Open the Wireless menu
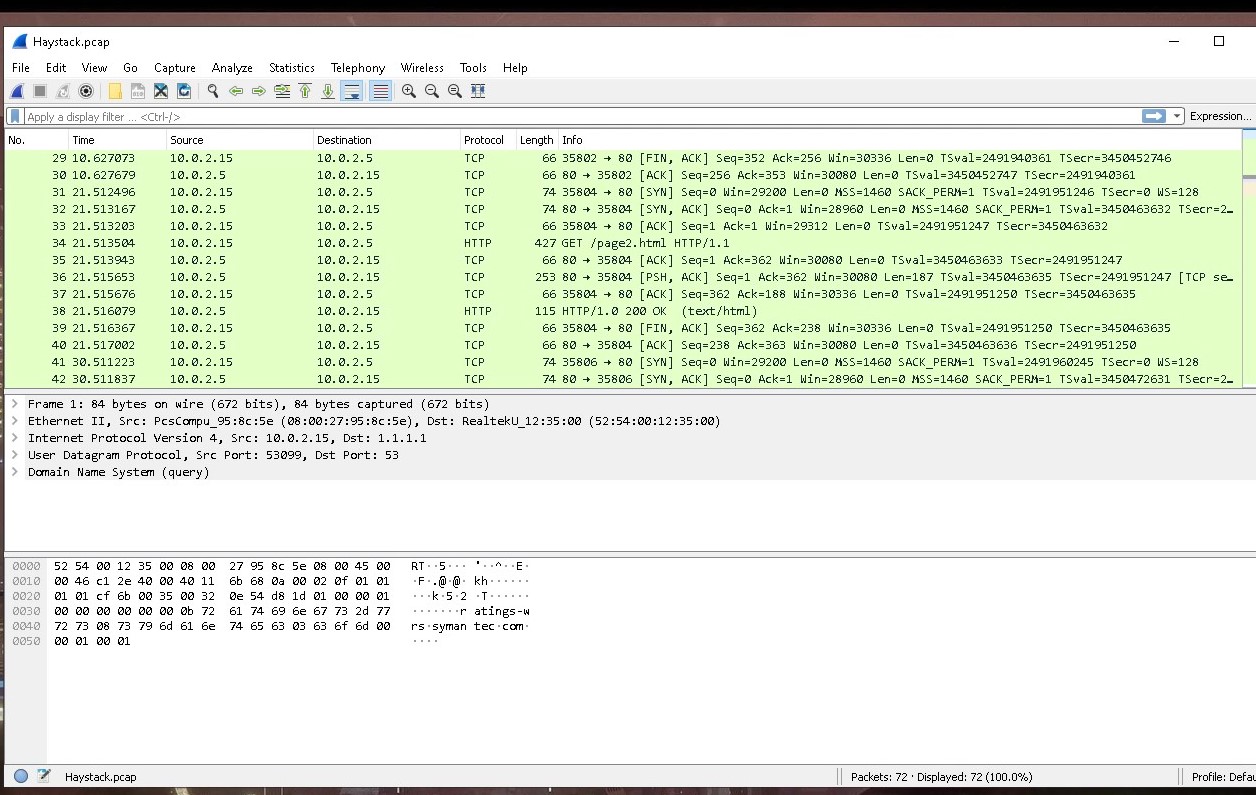The image size is (1256, 795). click(x=422, y=68)
